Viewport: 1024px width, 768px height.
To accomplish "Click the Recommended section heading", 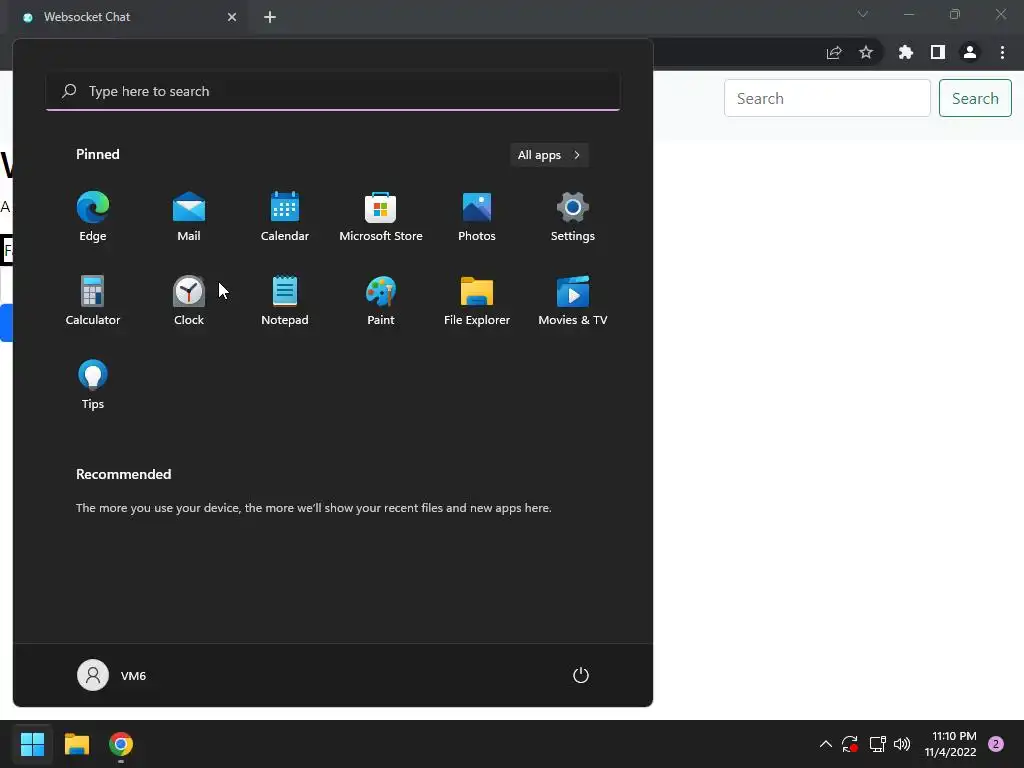I will (123, 474).
